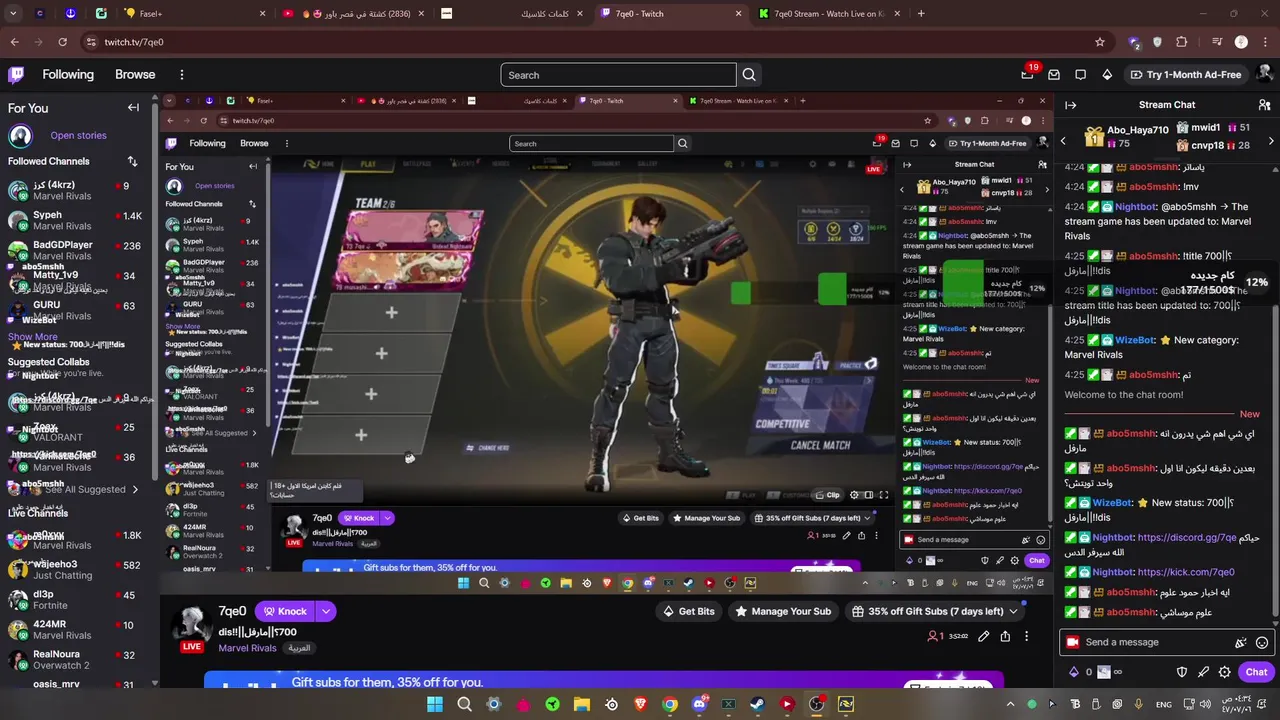
Task: Switch to the YouTube (2836) browser tab
Action: click(x=353, y=14)
